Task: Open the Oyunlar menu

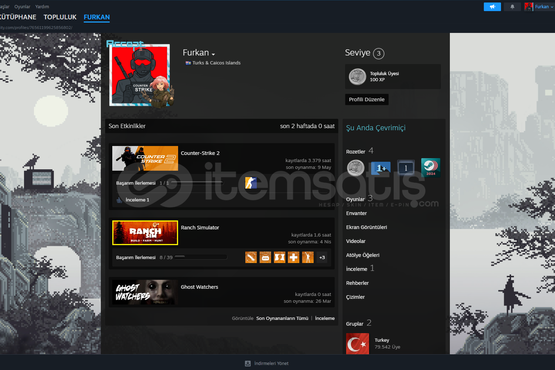Action: tap(22, 7)
